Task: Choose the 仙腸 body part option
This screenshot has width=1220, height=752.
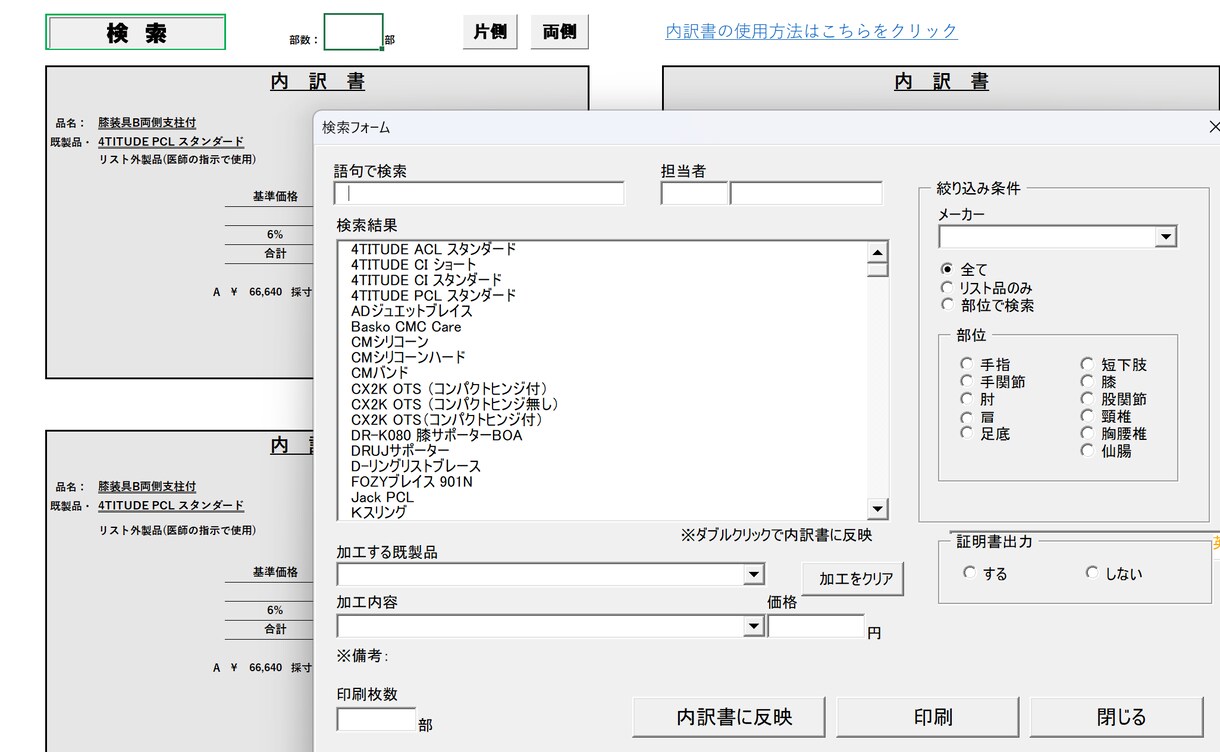Action: [1087, 450]
